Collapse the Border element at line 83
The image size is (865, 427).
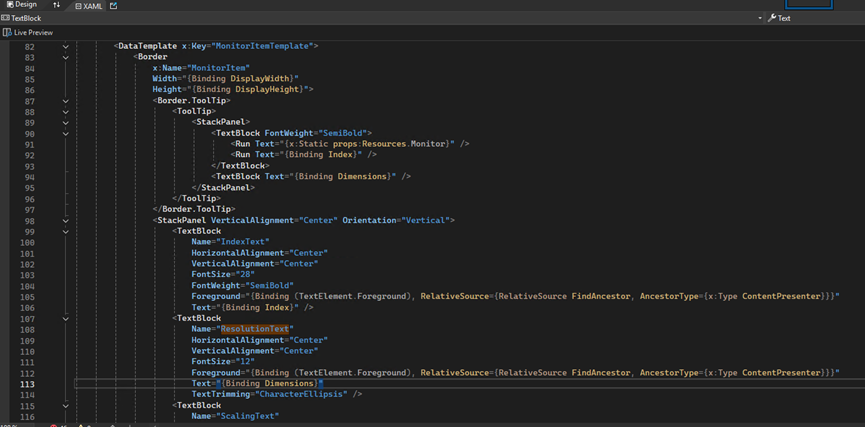(x=66, y=57)
